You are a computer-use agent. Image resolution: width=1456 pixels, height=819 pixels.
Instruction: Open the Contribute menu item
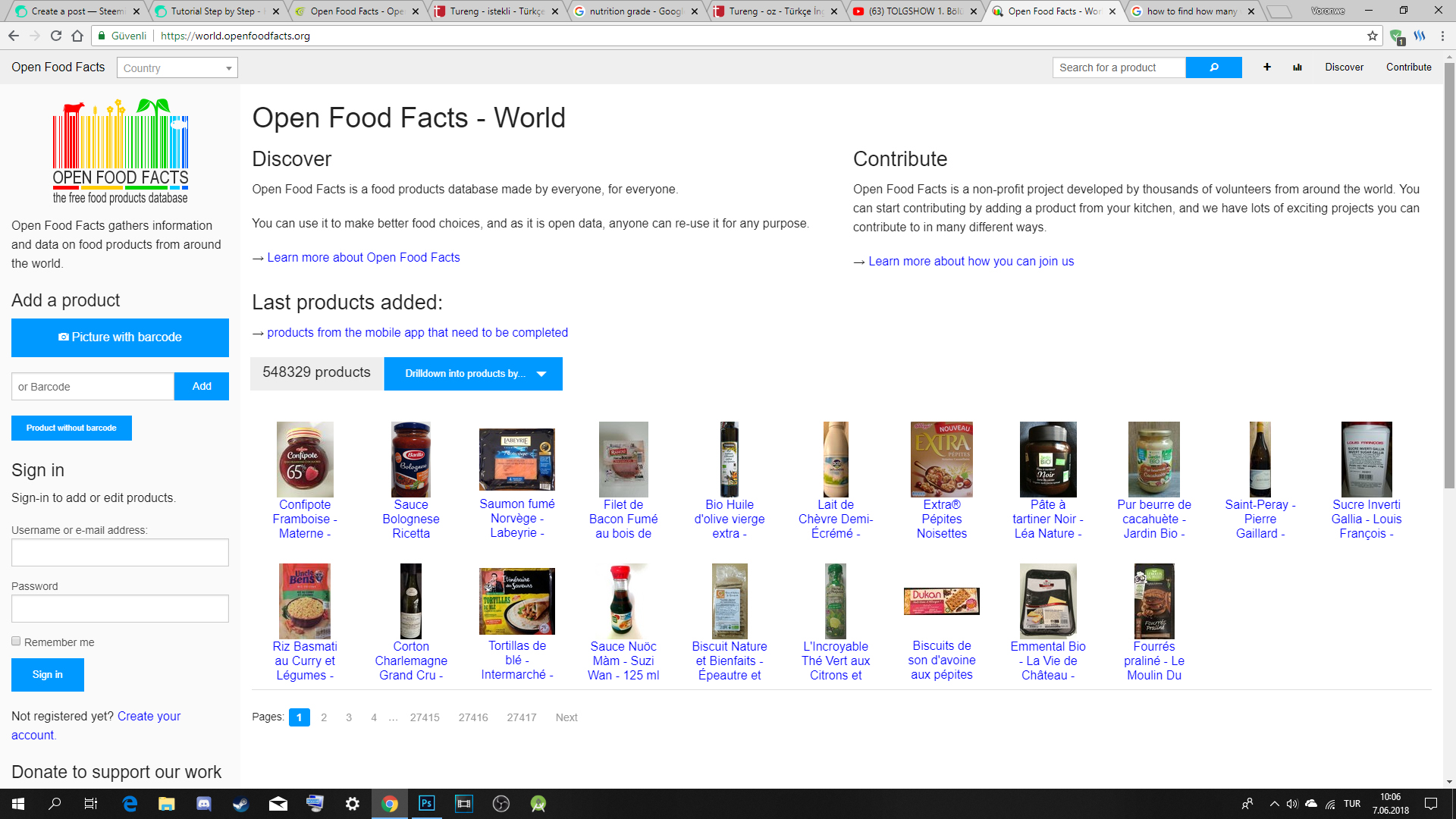(x=1409, y=67)
